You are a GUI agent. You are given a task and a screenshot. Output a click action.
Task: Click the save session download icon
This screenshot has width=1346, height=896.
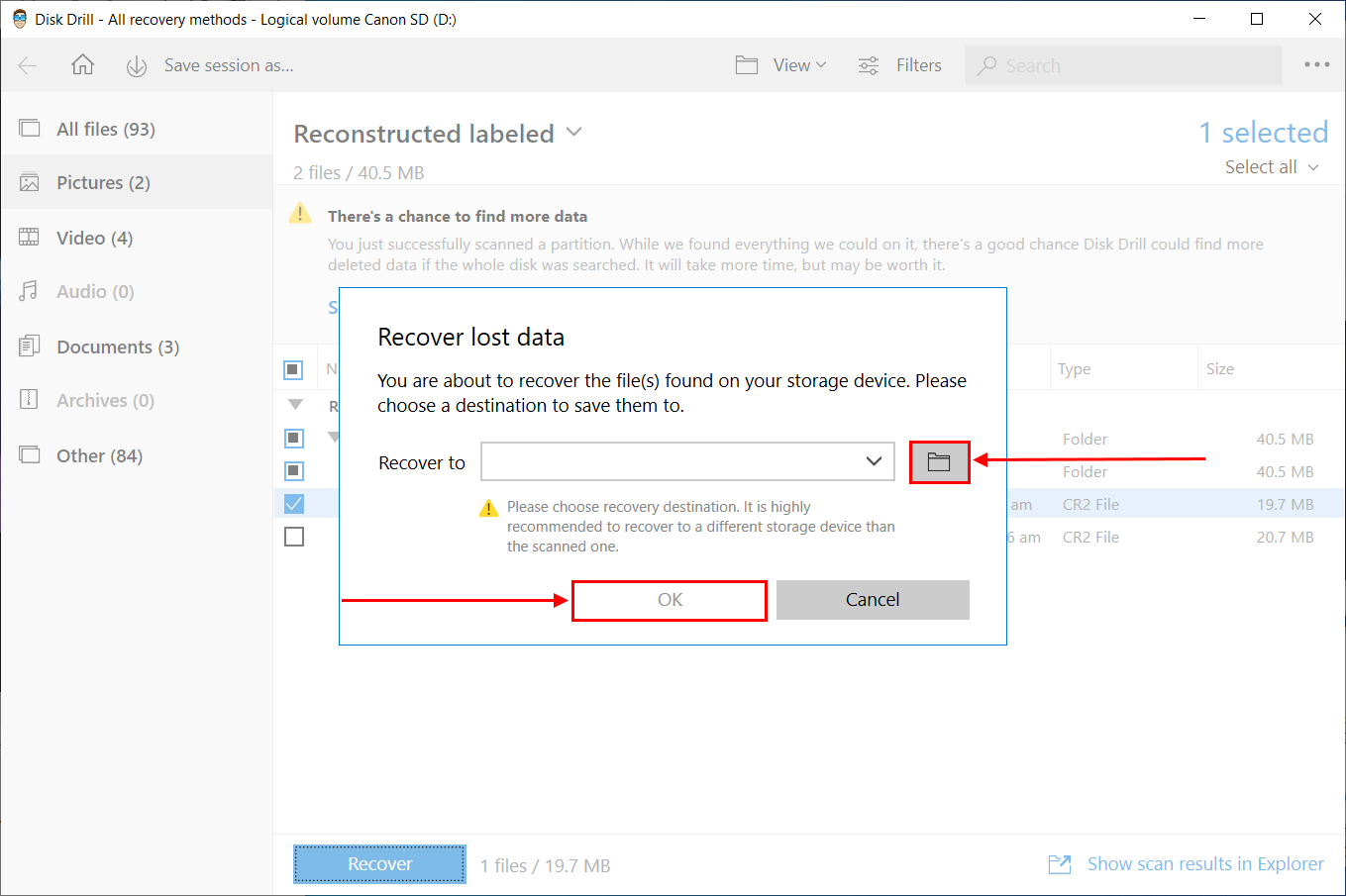[137, 66]
